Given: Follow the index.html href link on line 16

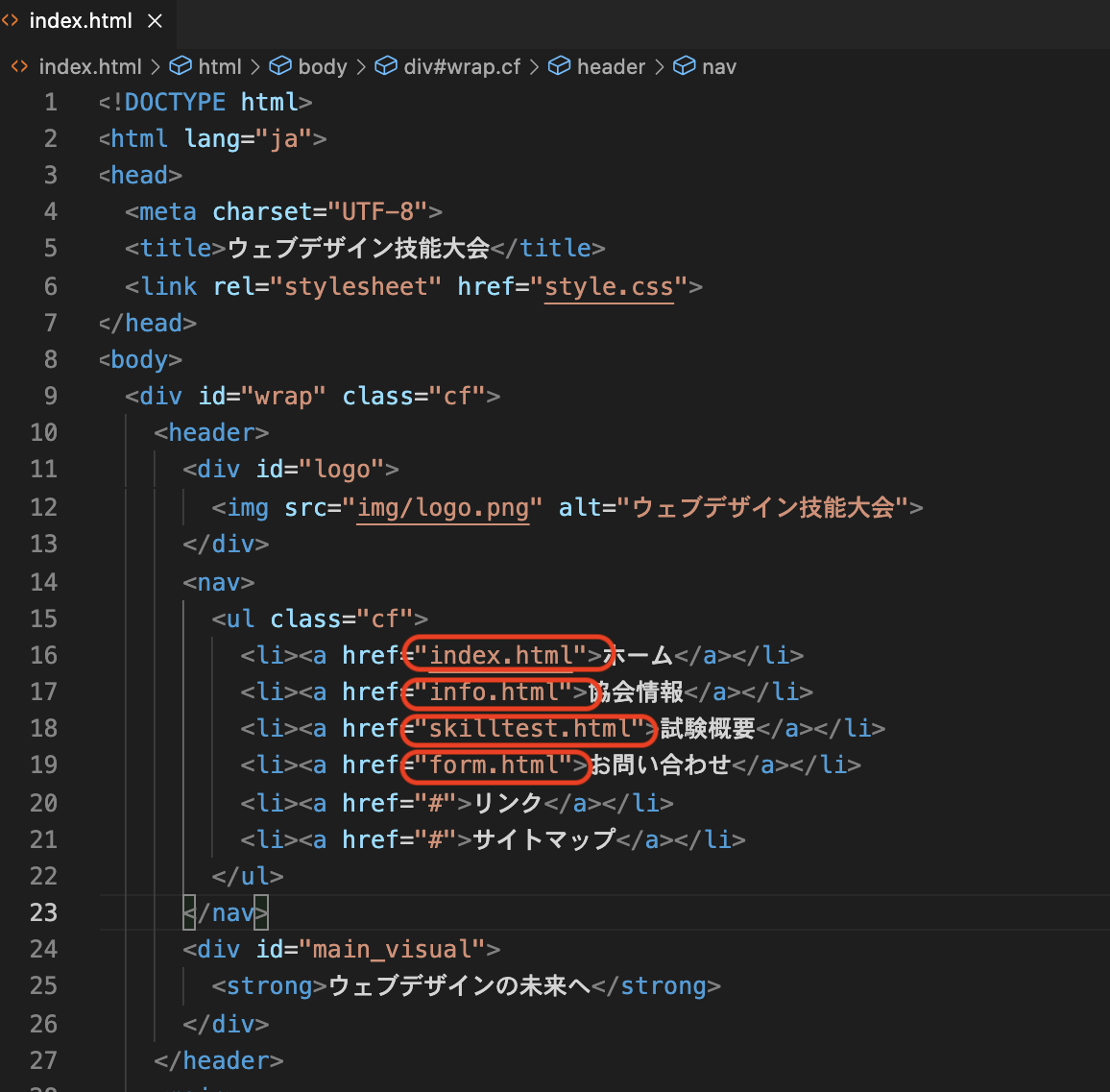Looking at the screenshot, I should tap(500, 655).
